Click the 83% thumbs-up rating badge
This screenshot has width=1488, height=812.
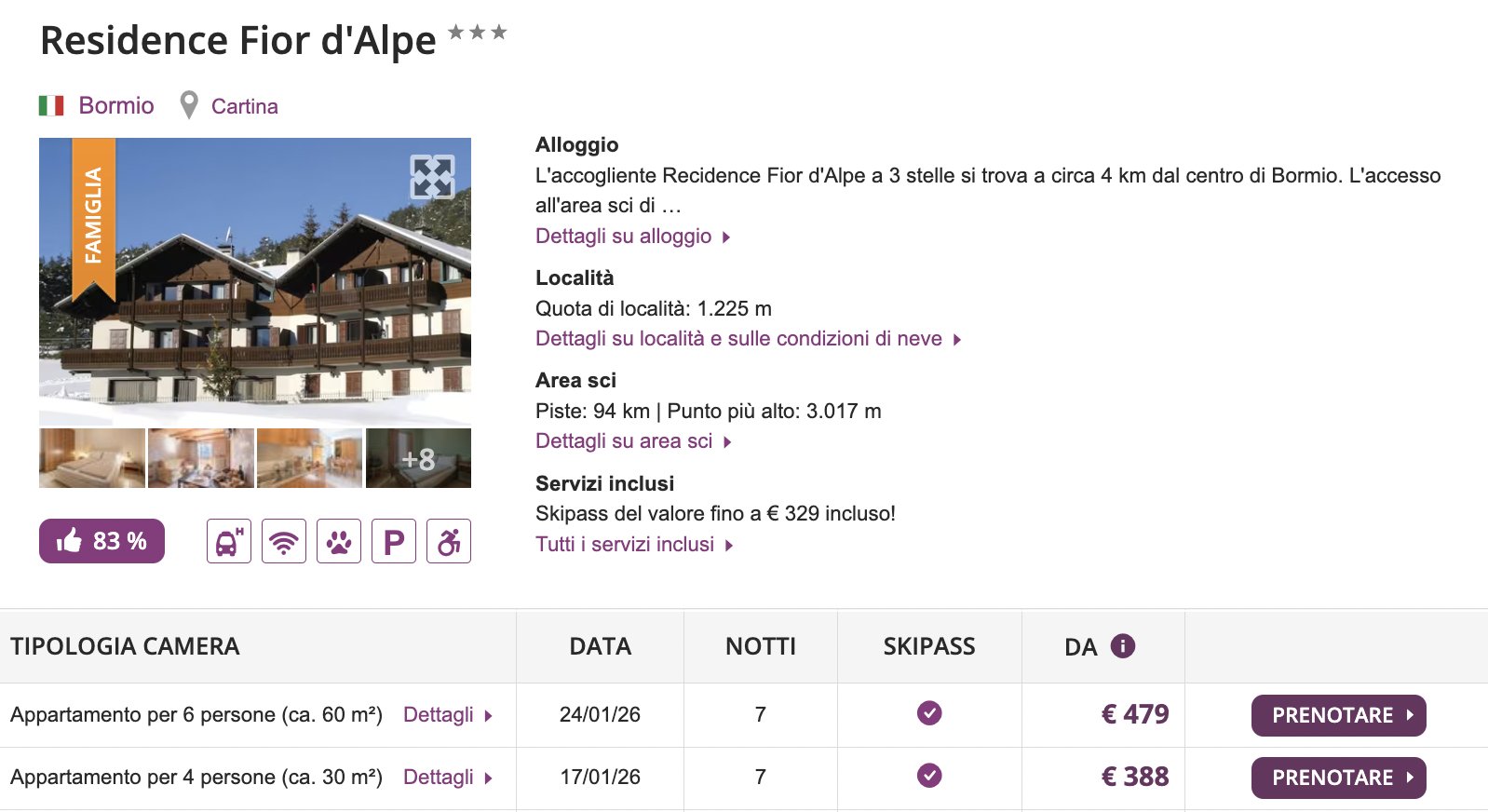[101, 541]
